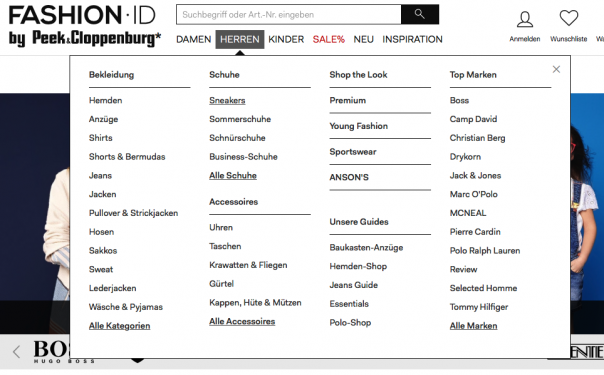Close the Herren mega menu
Viewport: 604px width, 375px height.
pos(556,69)
